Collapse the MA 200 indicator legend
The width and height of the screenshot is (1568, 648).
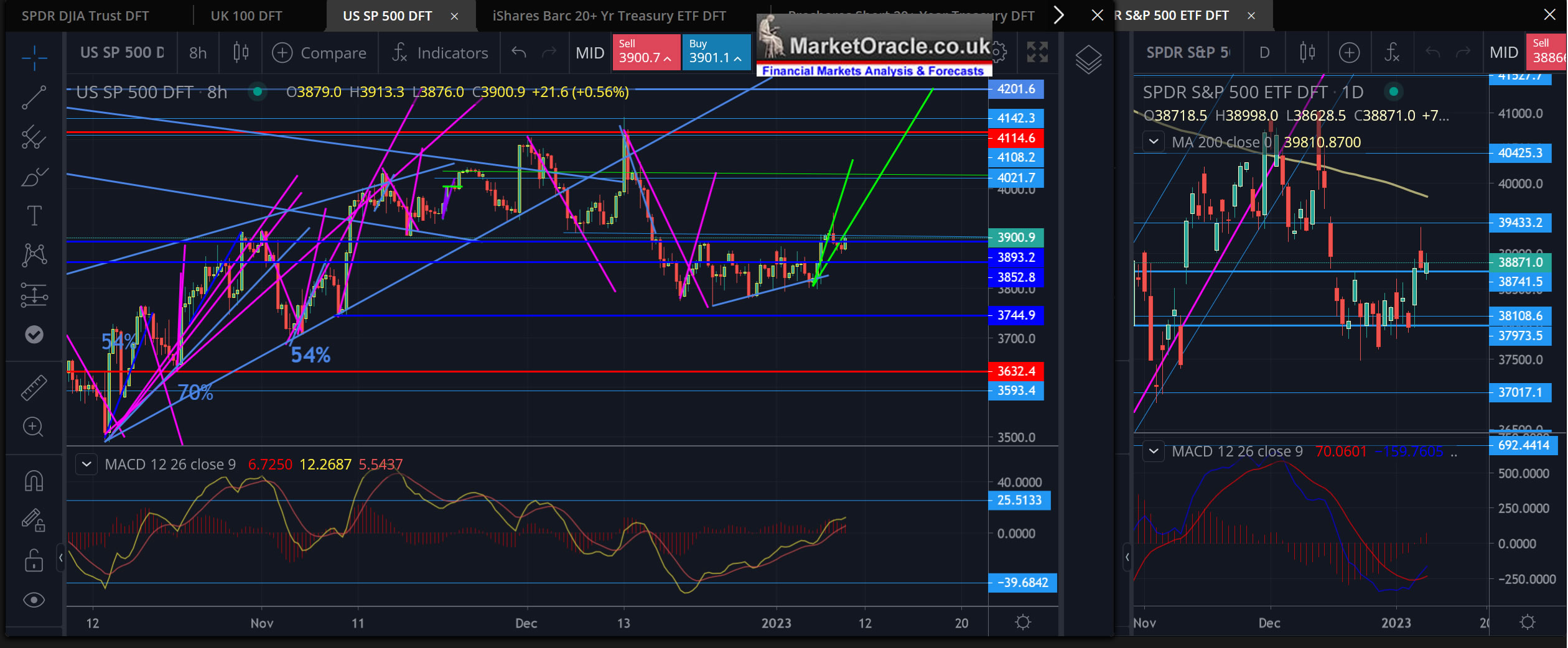pos(1154,142)
